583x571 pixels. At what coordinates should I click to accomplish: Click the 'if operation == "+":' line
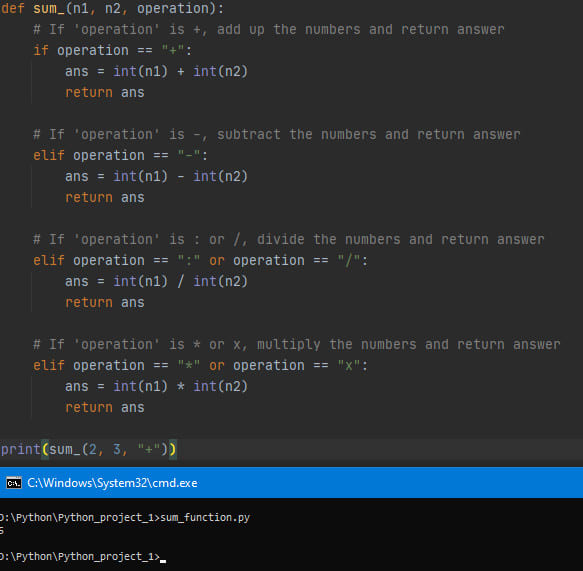click(x=112, y=50)
